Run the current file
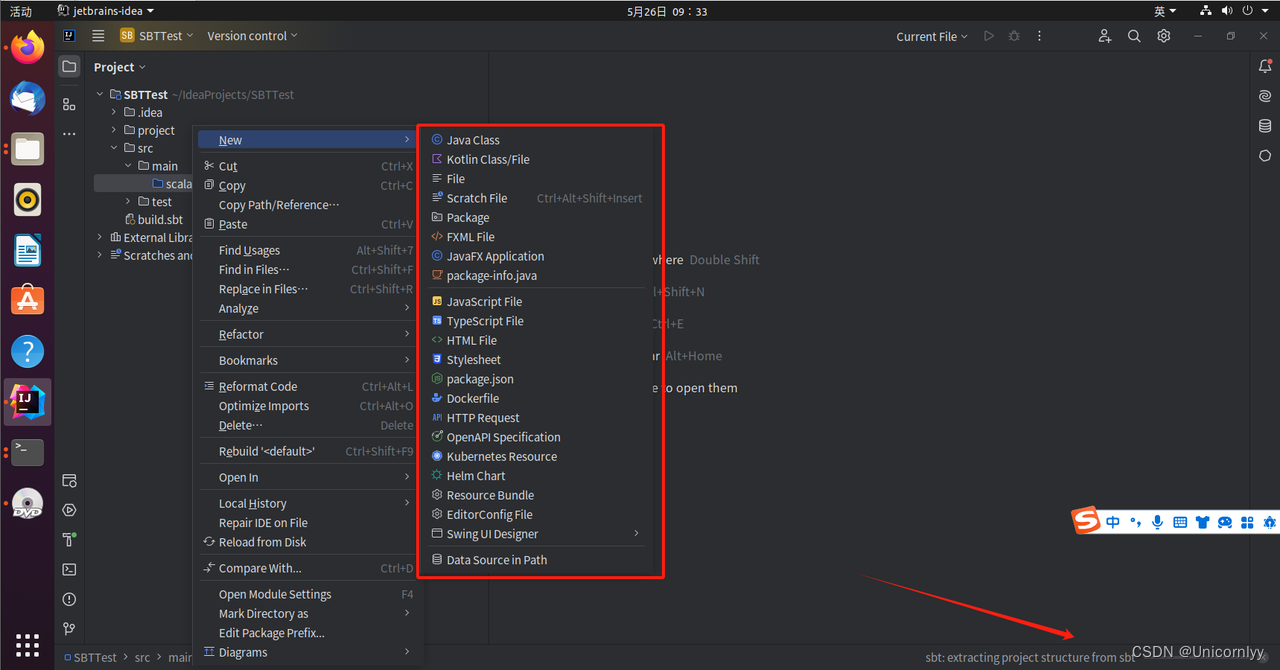 (x=989, y=36)
